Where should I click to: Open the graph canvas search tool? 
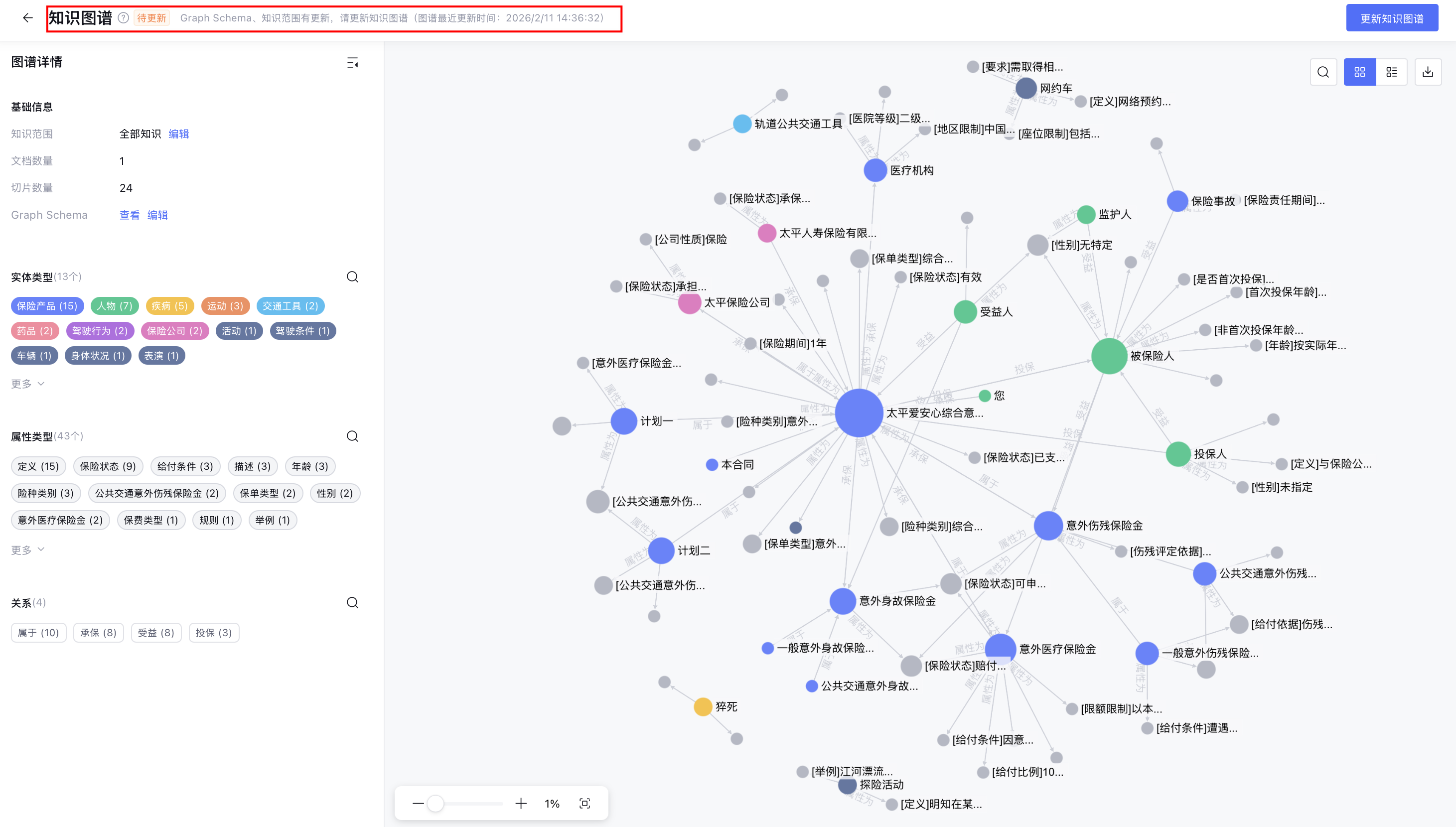1323,72
